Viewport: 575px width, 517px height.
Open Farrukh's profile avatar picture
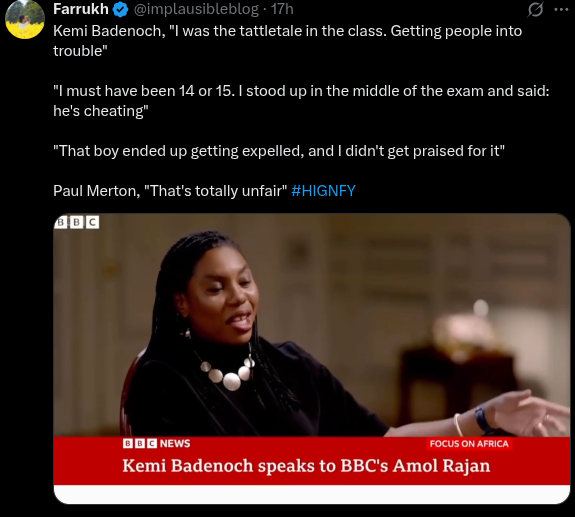click(25, 19)
